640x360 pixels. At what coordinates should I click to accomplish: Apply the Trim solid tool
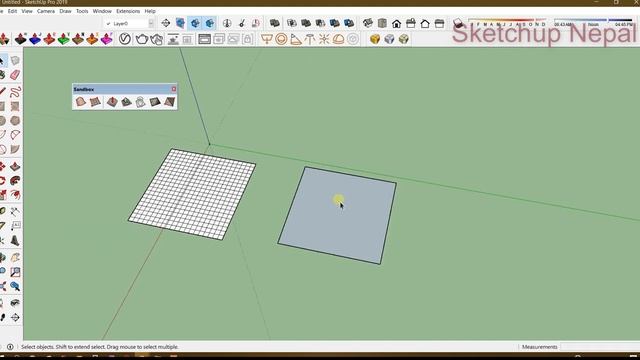[334, 23]
